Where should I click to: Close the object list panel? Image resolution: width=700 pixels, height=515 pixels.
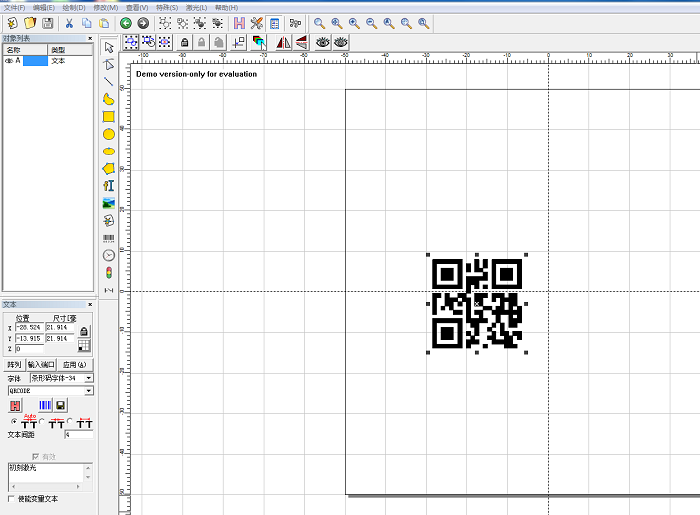(90, 38)
